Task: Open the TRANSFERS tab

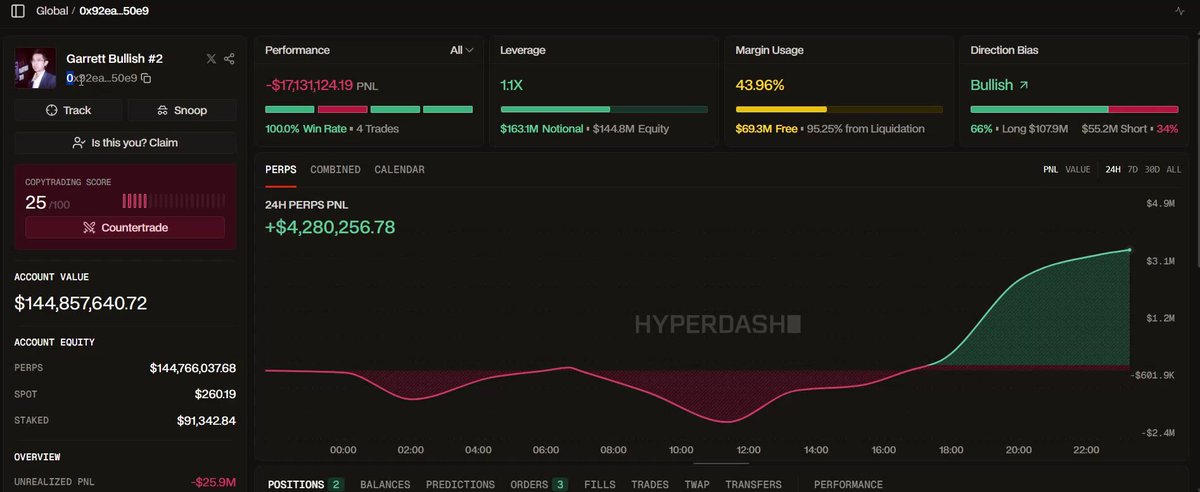Action: pos(753,484)
